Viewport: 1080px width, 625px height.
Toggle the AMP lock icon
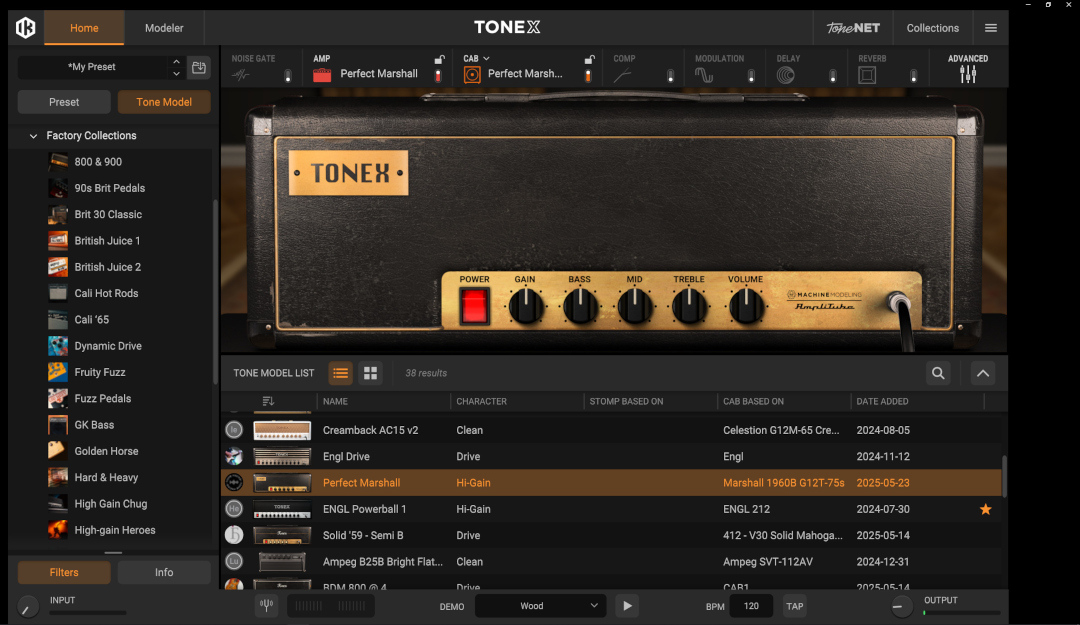pyautogui.click(x=439, y=59)
